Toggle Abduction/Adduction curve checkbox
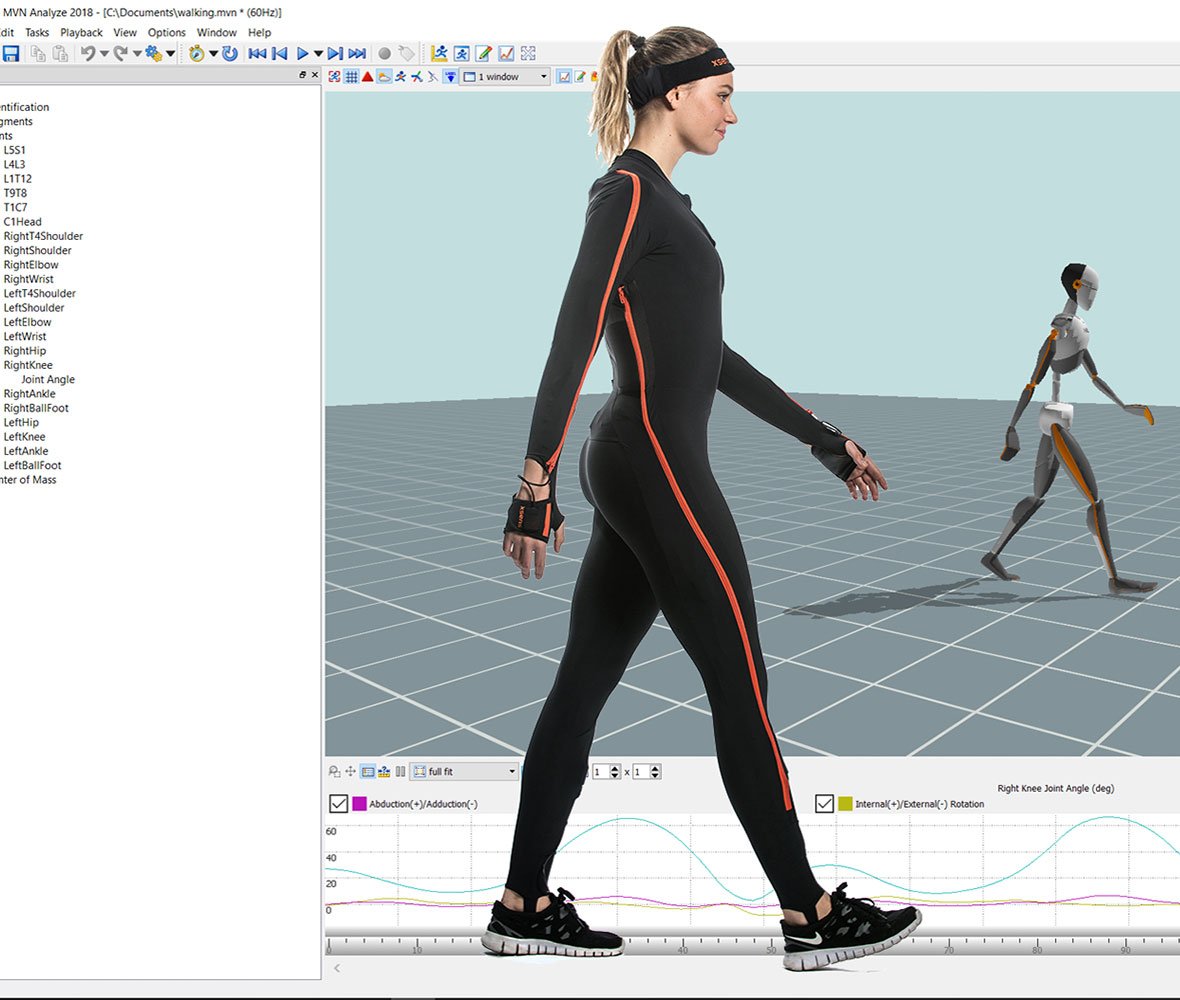 [338, 804]
